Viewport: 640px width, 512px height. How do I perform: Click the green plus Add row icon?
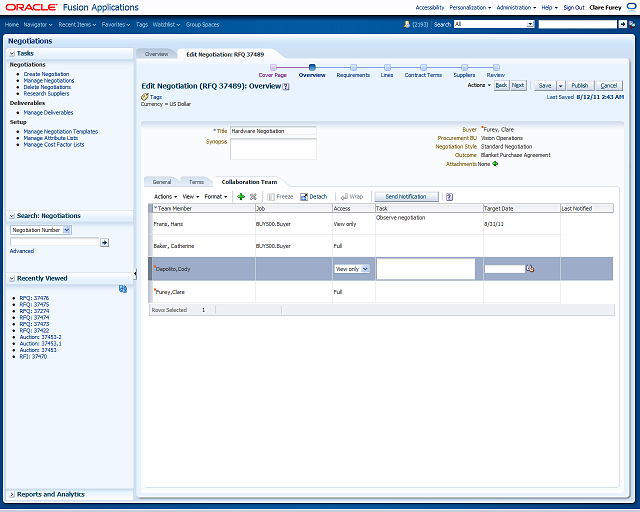tap(241, 197)
